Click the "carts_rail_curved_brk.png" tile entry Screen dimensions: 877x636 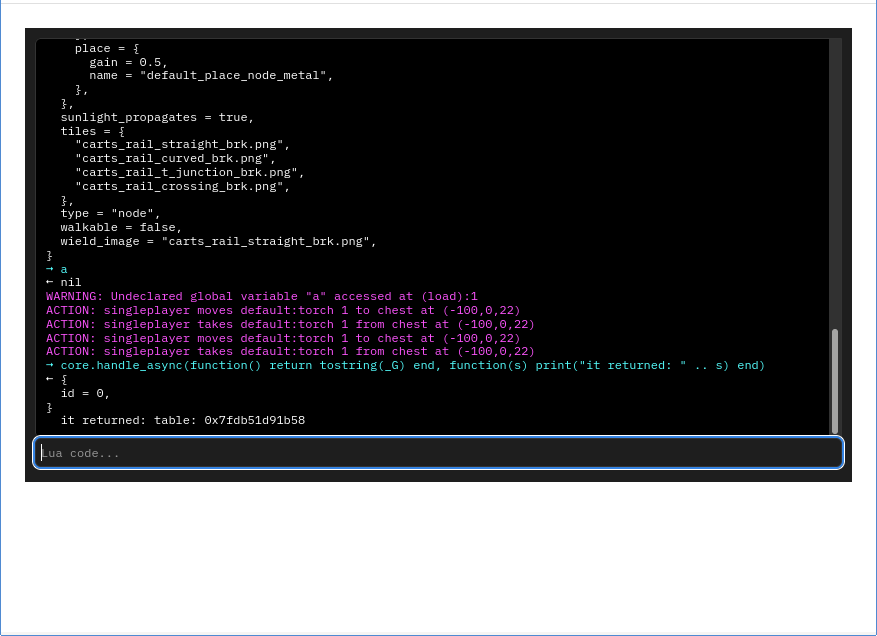click(x=175, y=159)
